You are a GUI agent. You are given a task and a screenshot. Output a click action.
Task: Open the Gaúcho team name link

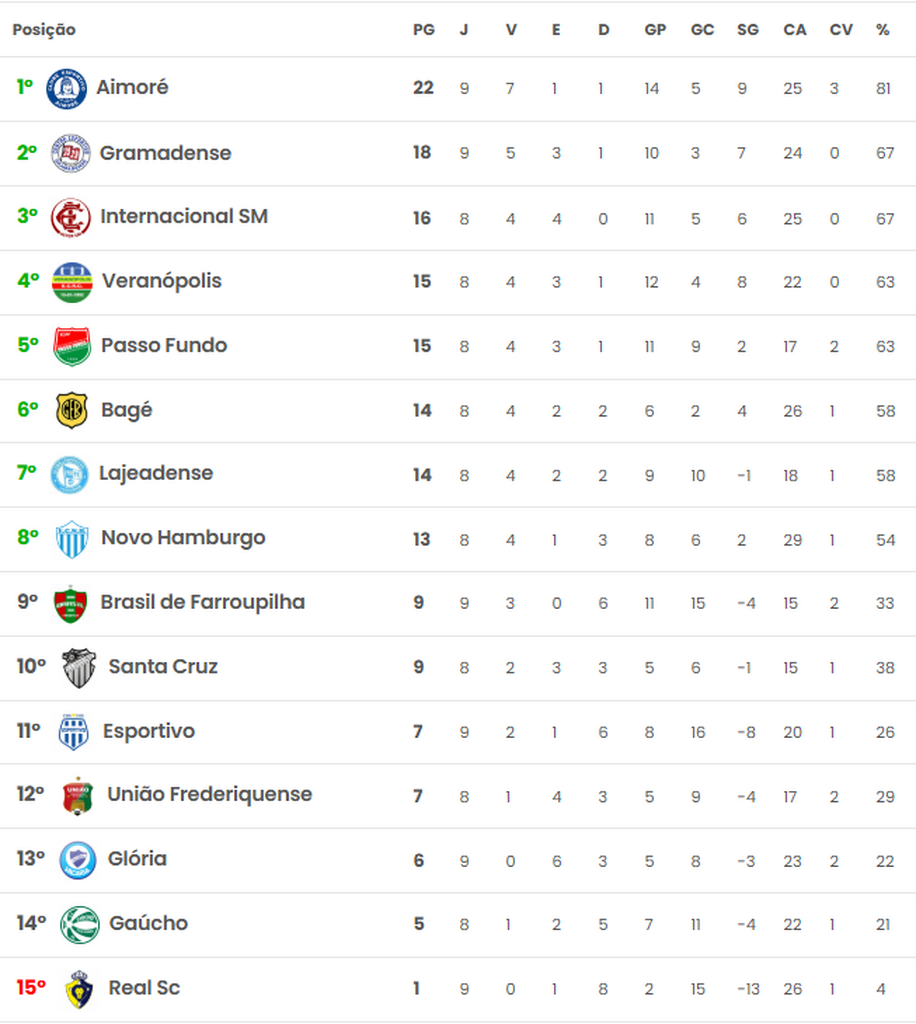tap(148, 923)
